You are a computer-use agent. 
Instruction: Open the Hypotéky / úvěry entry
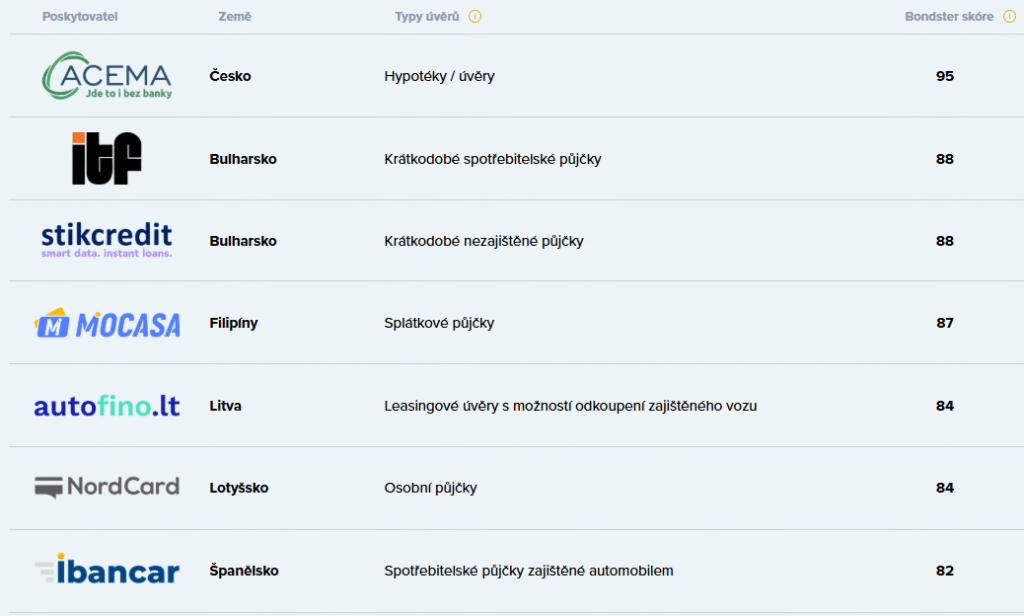click(x=440, y=76)
